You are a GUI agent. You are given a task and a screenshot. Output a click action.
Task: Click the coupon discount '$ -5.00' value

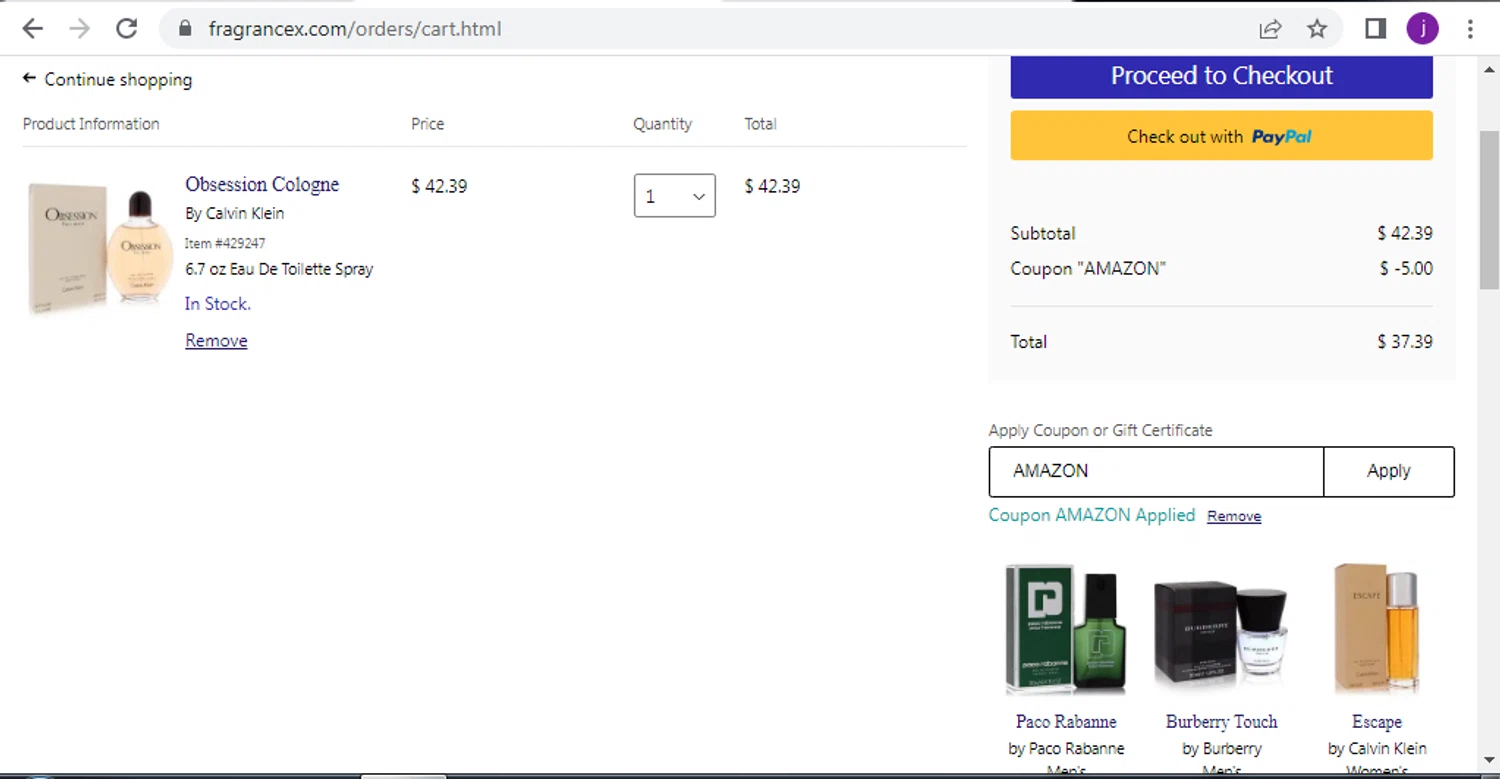pos(1406,269)
